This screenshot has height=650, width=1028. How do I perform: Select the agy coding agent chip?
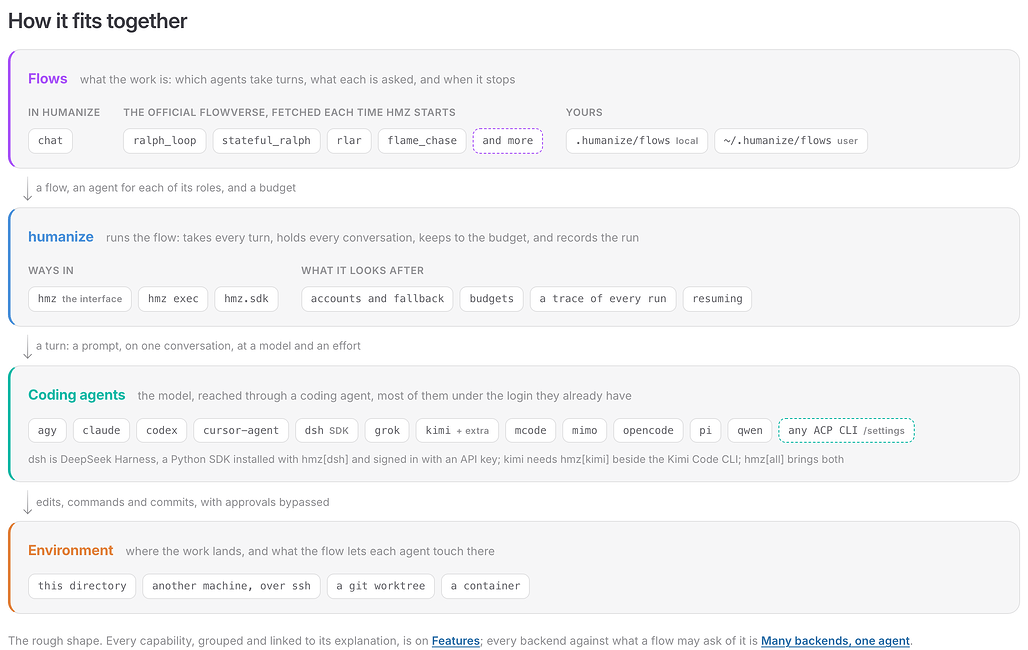pyautogui.click(x=47, y=431)
